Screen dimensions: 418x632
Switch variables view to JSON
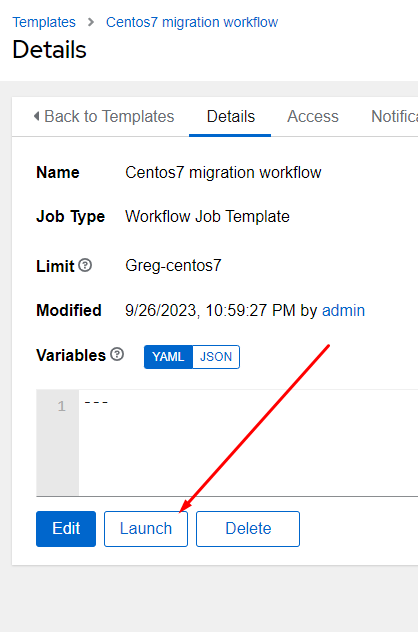(216, 357)
